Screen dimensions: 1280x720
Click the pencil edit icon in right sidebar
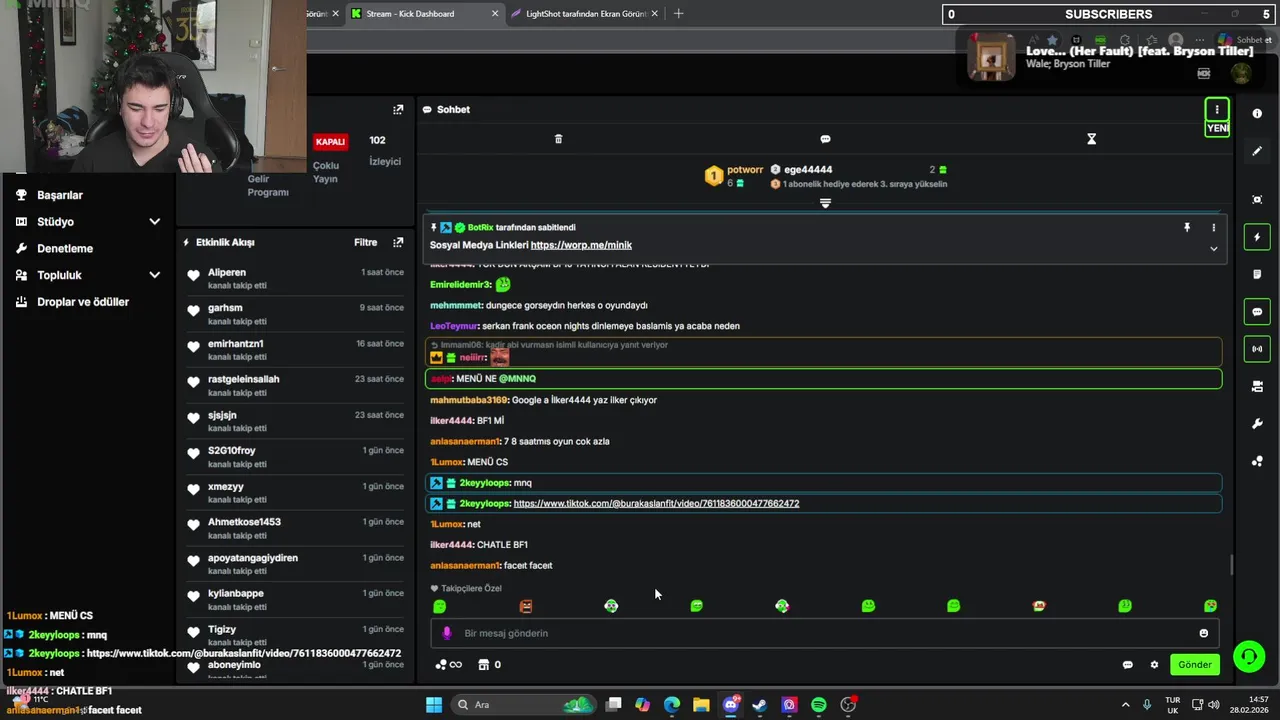(x=1257, y=151)
